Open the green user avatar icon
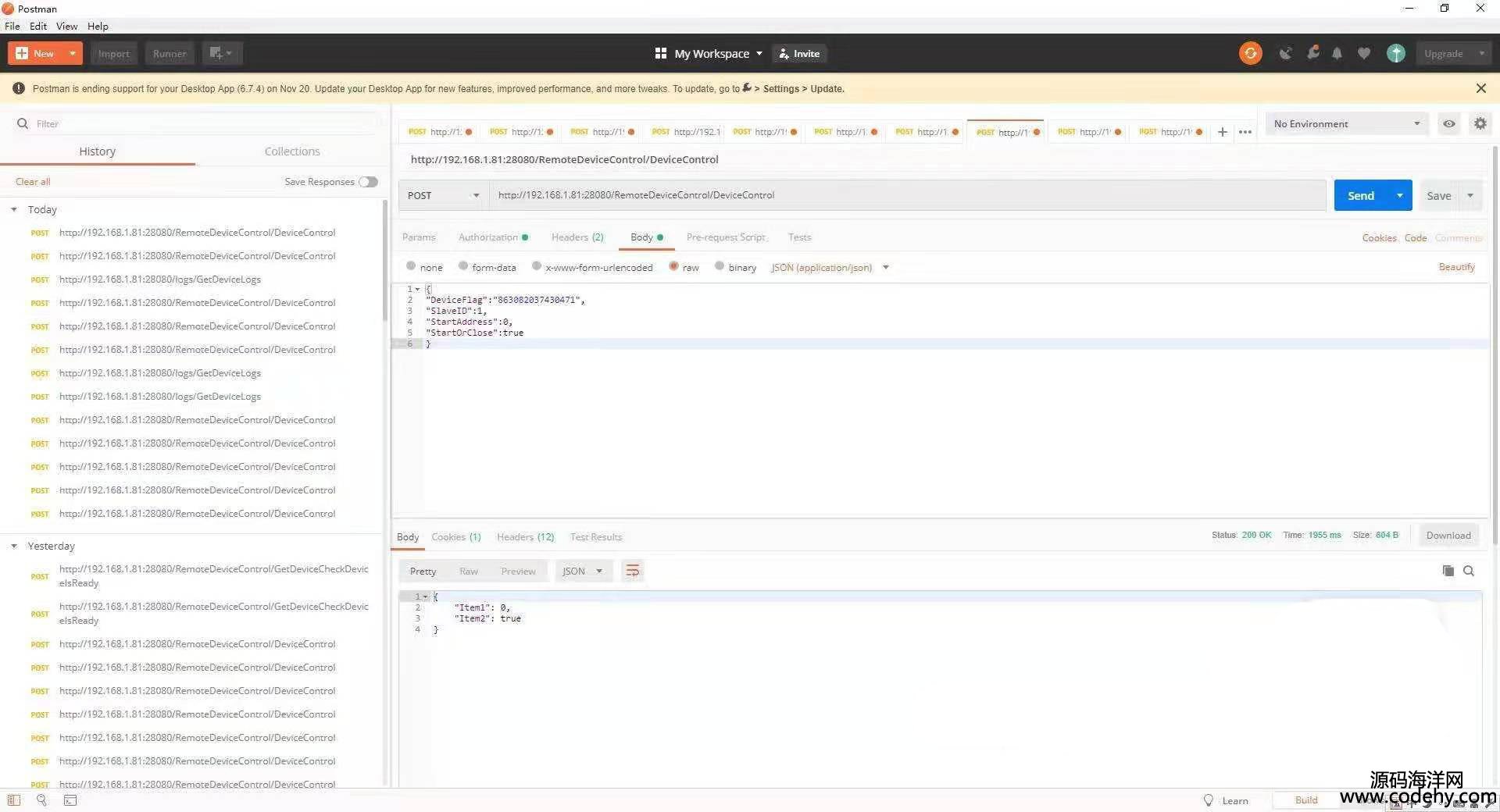1500x812 pixels. coord(1396,53)
